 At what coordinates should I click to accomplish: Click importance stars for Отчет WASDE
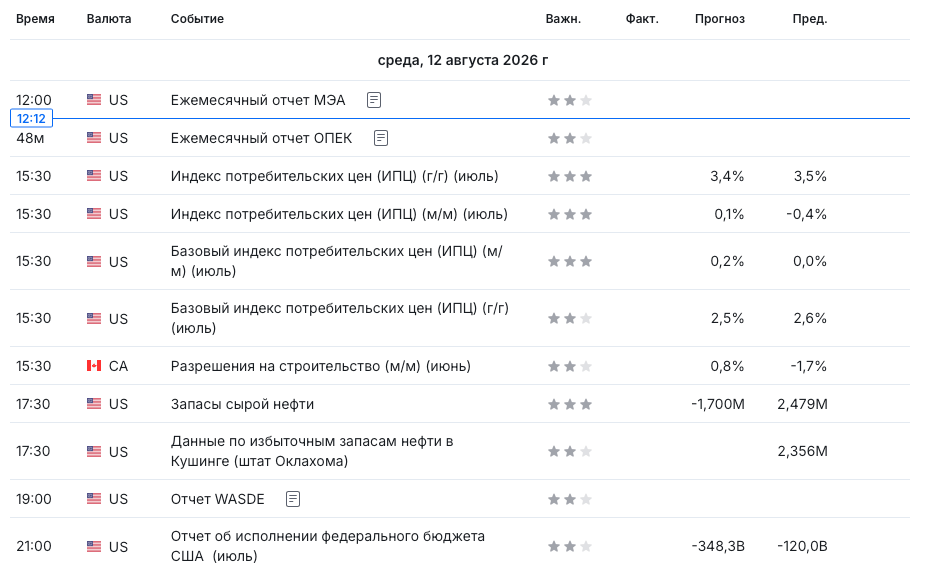coord(570,499)
